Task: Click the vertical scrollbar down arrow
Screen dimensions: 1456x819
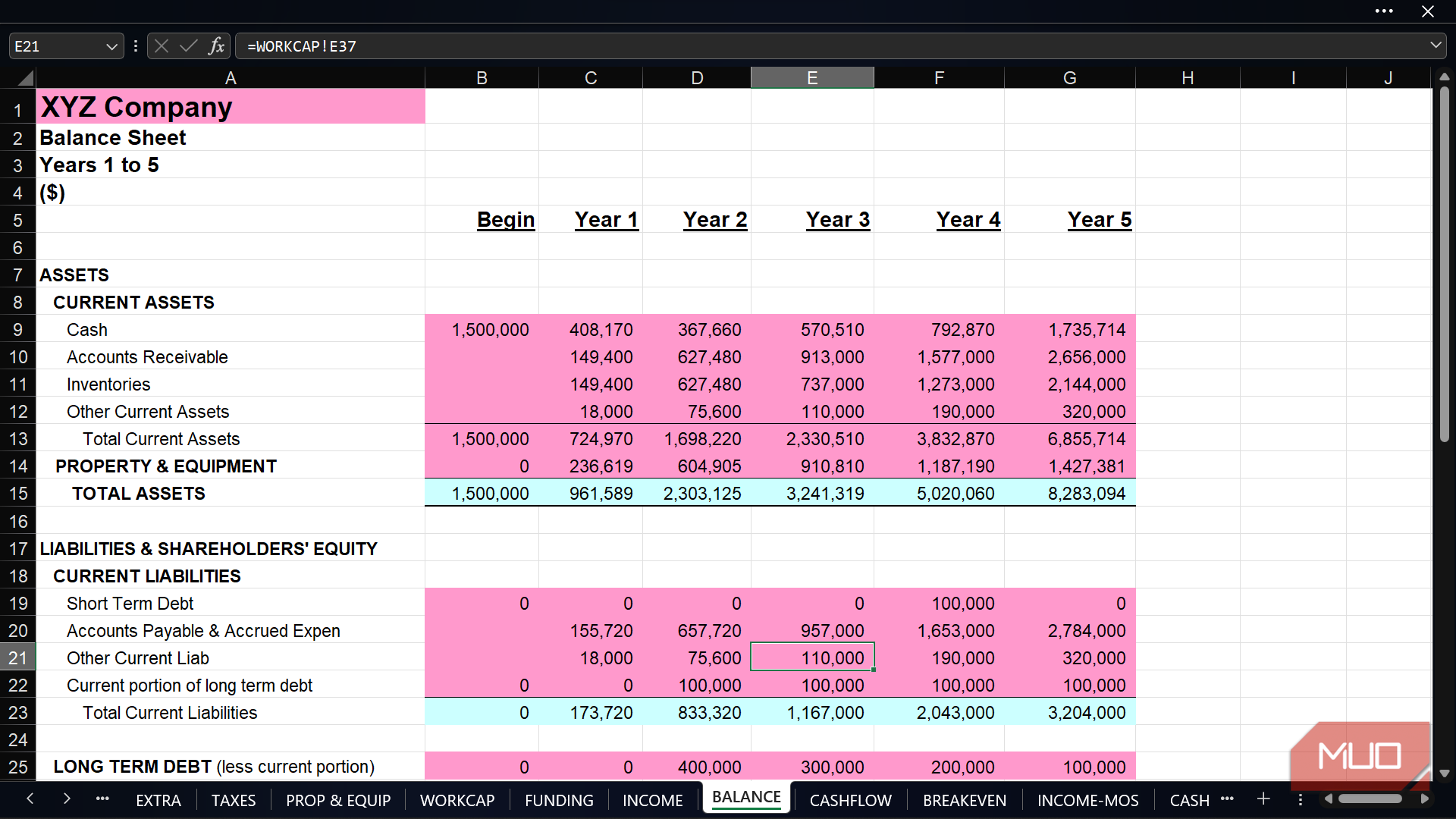Action: pos(1444,773)
